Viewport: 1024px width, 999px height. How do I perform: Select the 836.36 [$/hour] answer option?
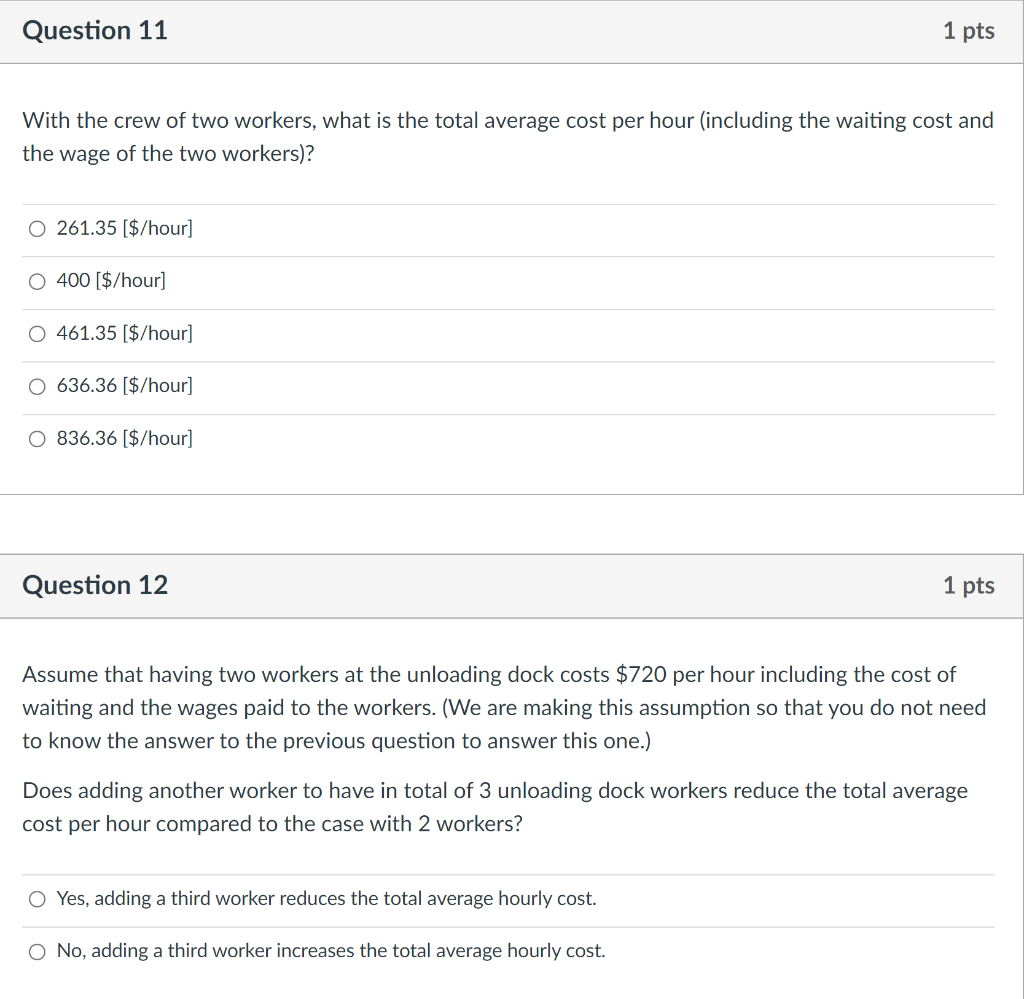(37, 438)
